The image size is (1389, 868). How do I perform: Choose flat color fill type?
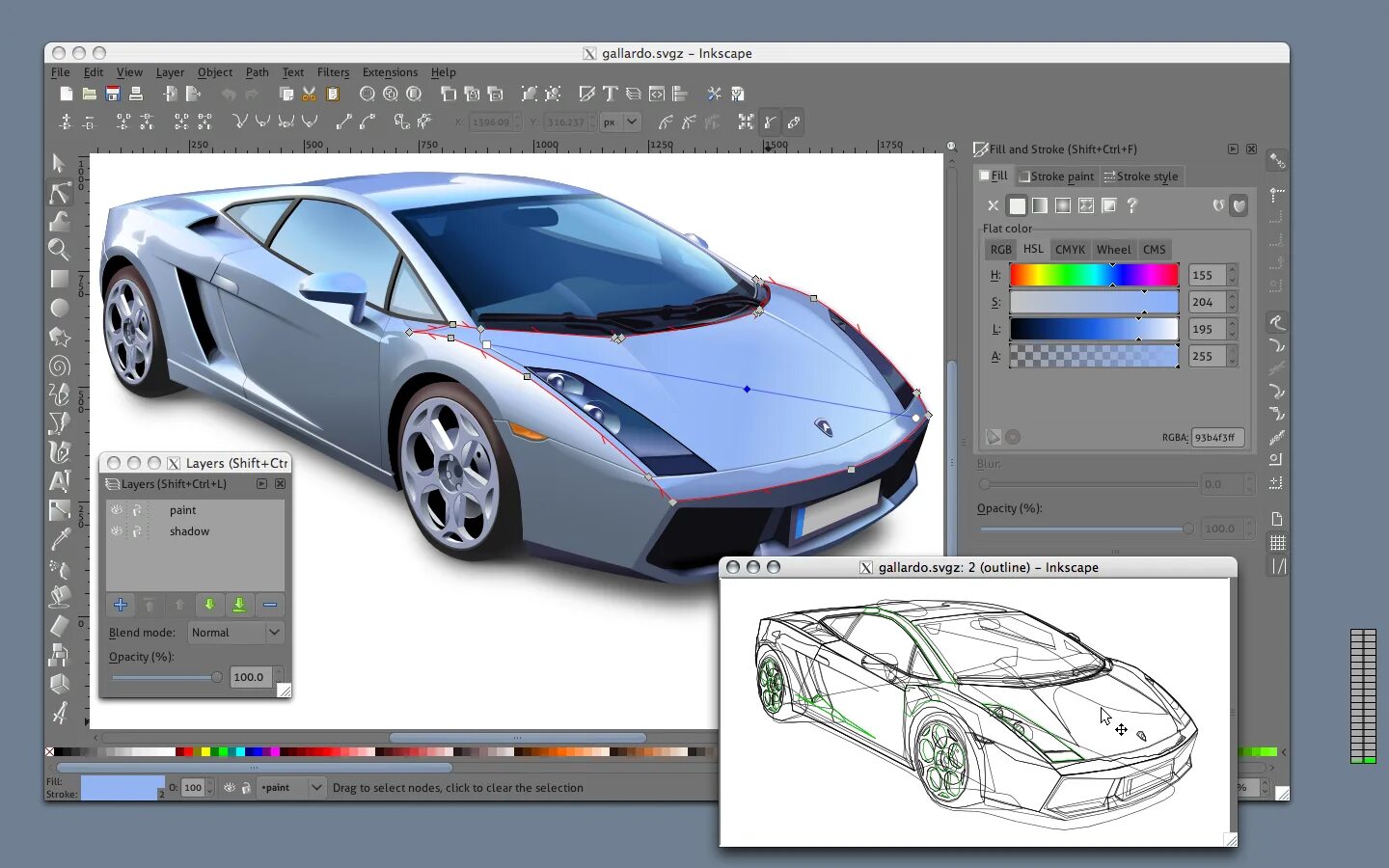click(1017, 205)
